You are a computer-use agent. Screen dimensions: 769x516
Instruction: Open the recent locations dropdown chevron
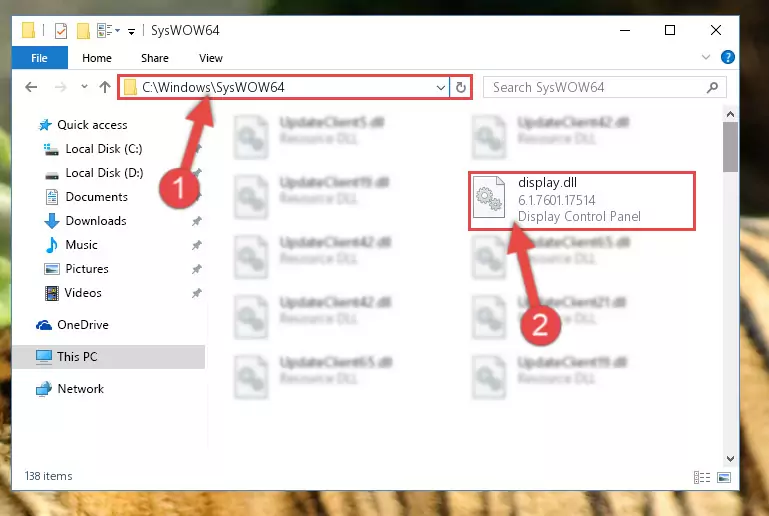click(84, 87)
